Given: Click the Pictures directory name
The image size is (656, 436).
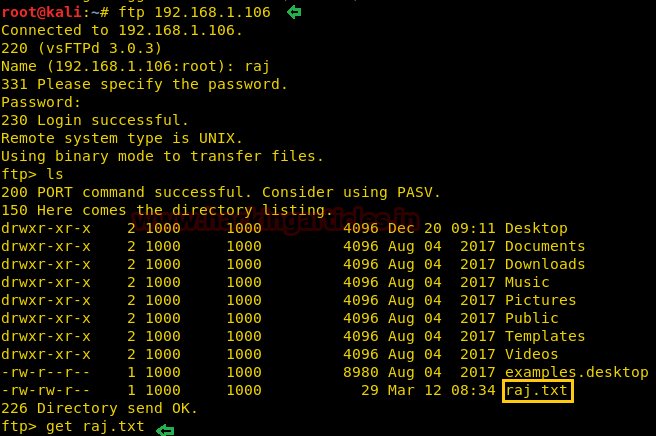Looking at the screenshot, I should [x=541, y=300].
